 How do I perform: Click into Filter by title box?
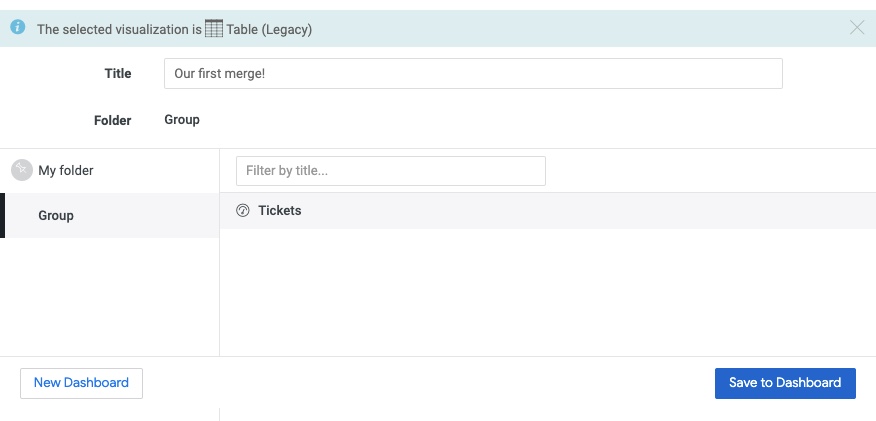coord(390,171)
